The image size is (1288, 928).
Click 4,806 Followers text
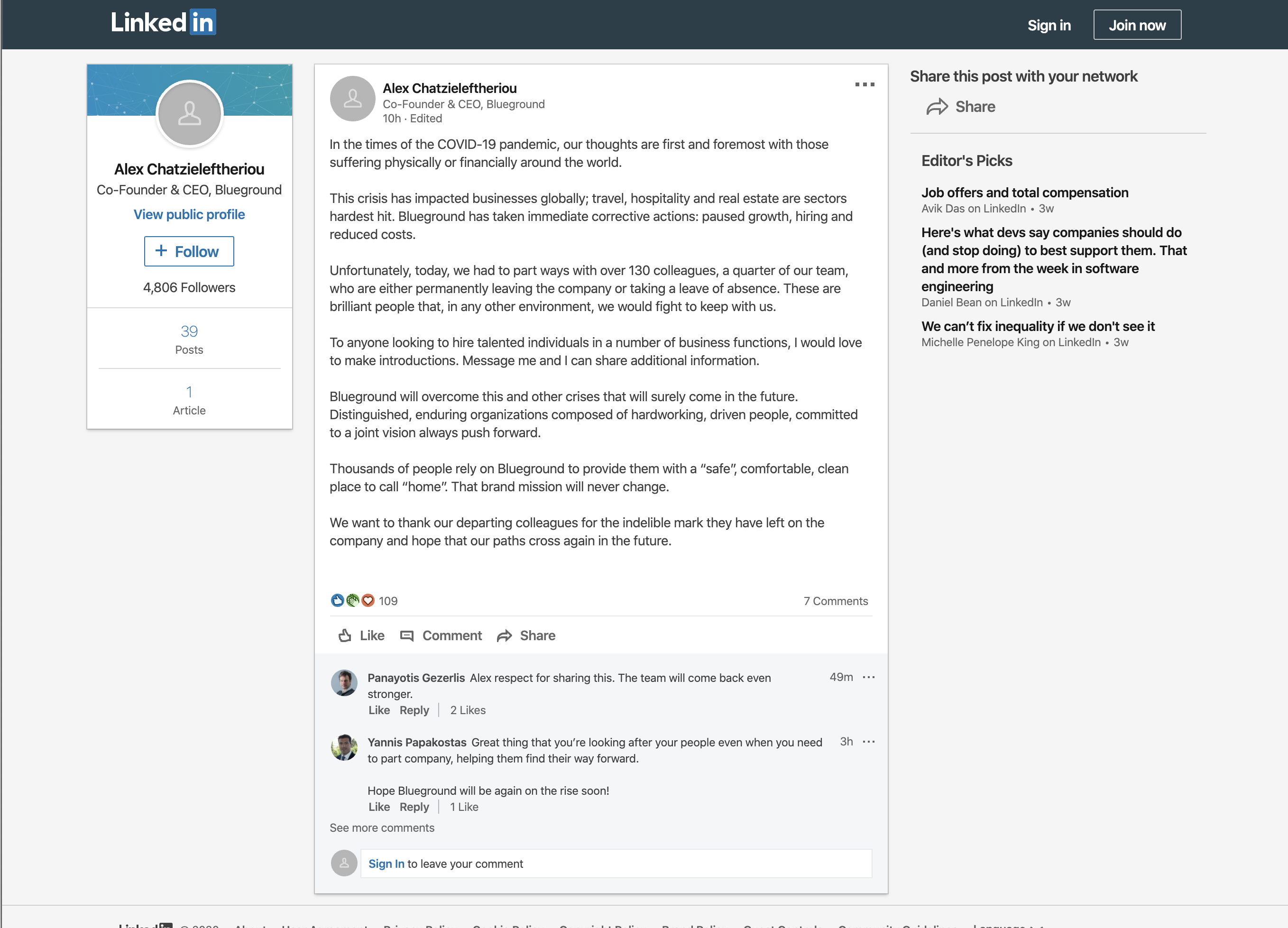tap(189, 287)
